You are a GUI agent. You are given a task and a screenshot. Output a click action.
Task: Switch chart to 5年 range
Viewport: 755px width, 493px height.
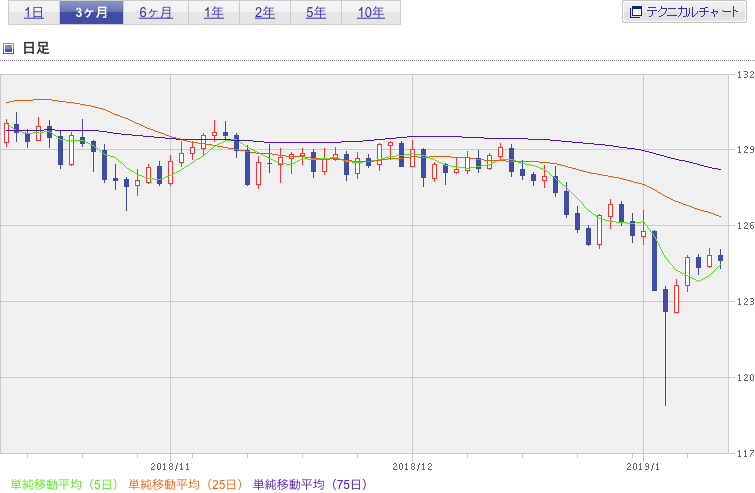316,13
